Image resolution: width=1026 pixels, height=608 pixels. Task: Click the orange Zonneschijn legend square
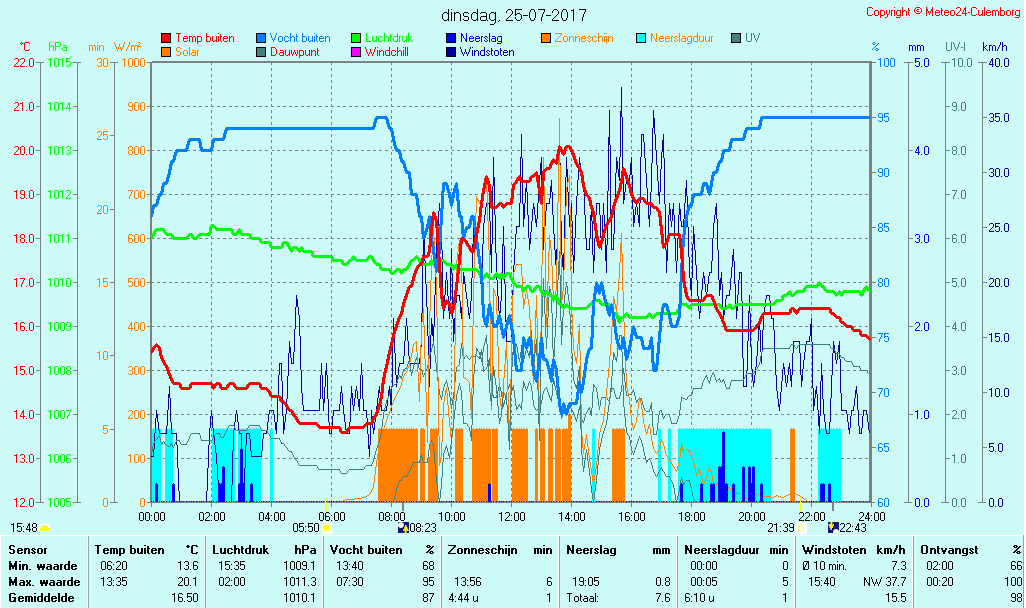546,39
